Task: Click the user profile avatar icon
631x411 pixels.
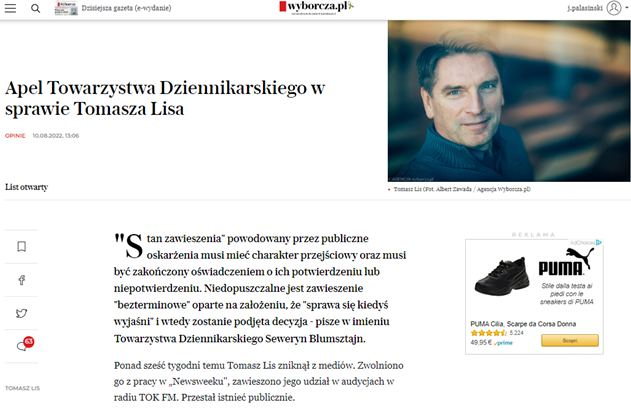Action: [x=614, y=8]
